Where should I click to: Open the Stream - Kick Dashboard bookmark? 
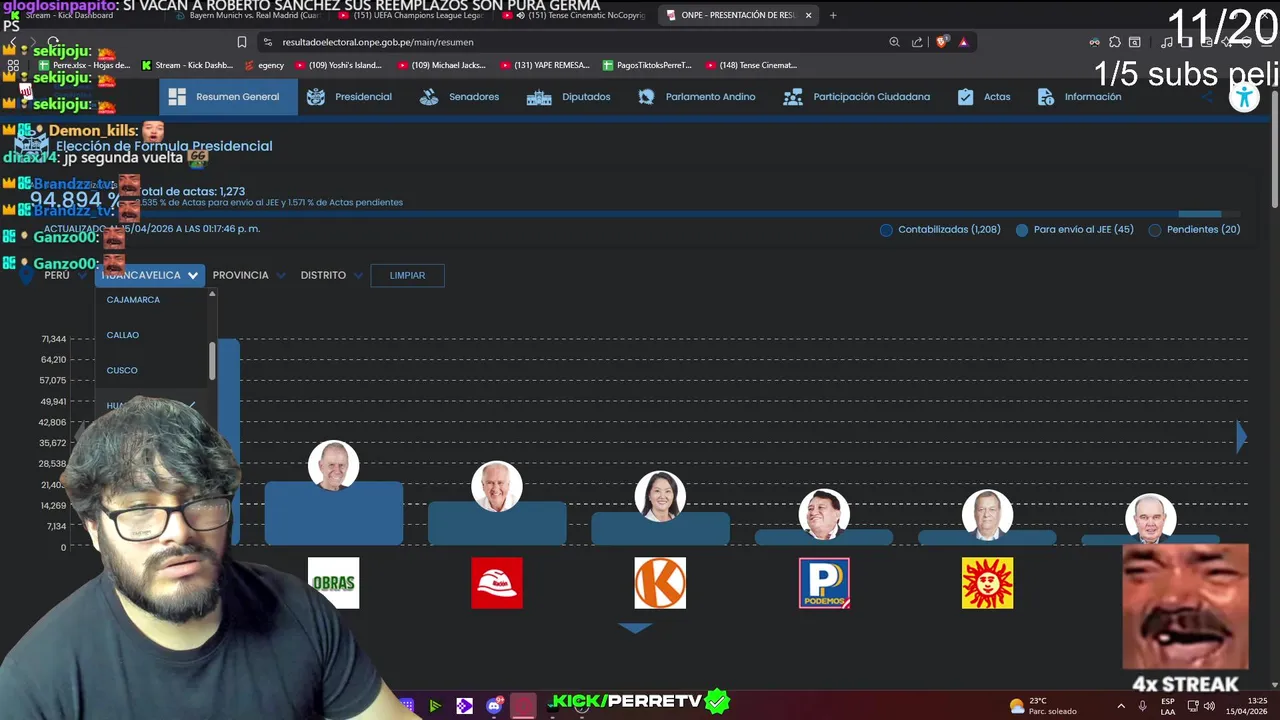tap(187, 65)
